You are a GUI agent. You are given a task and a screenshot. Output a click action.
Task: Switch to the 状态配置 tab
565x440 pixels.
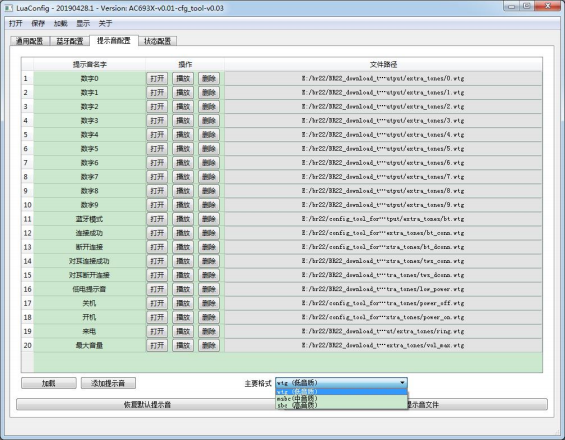point(157,41)
